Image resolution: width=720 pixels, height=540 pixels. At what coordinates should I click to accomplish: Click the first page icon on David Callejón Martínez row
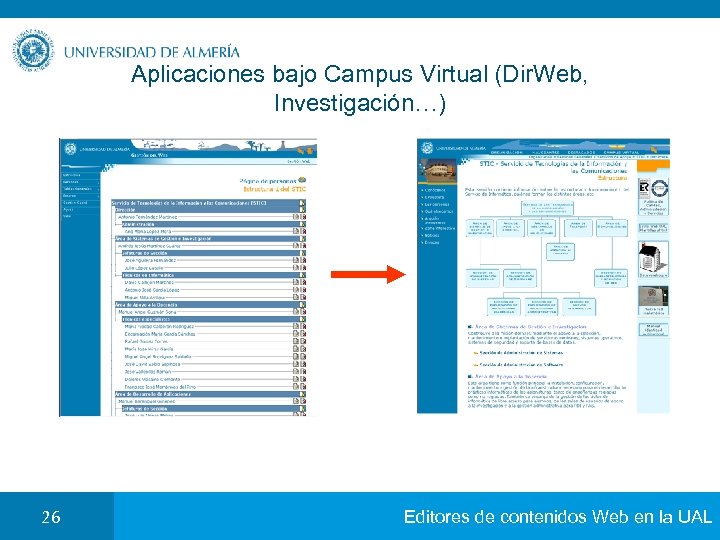click(x=296, y=282)
